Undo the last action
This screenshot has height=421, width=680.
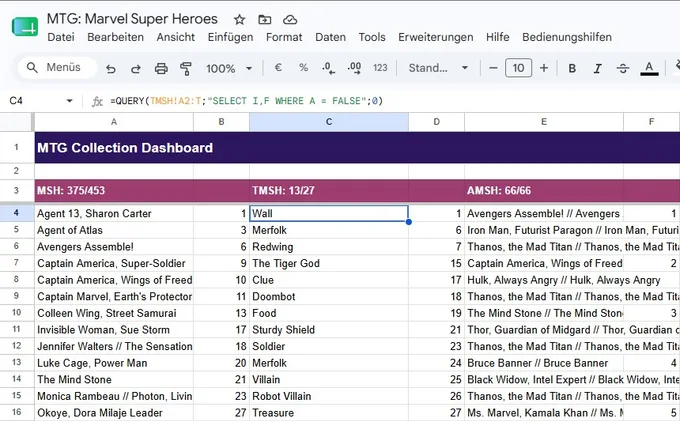(x=111, y=68)
